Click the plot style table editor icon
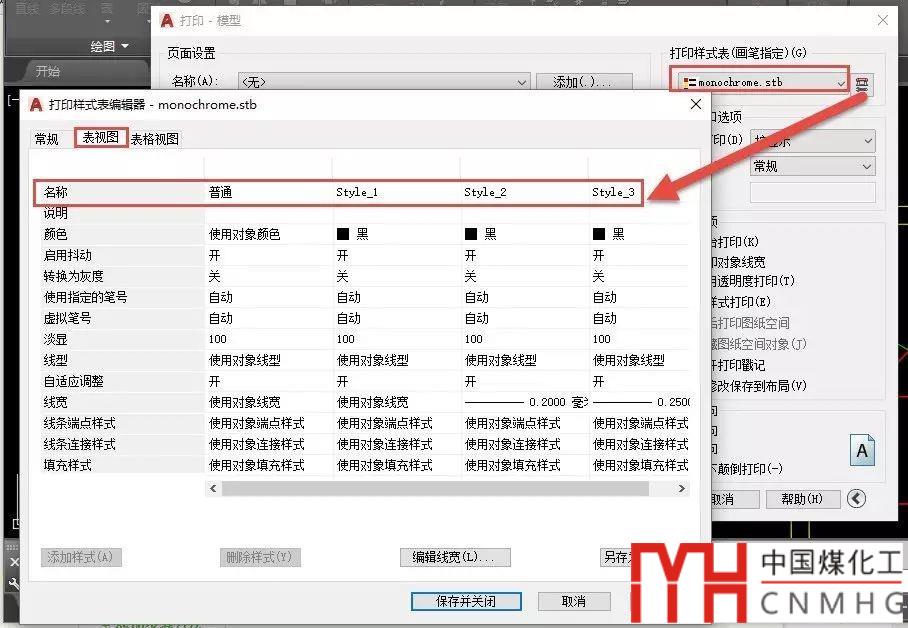Viewport: 908px width, 628px height. tap(864, 83)
